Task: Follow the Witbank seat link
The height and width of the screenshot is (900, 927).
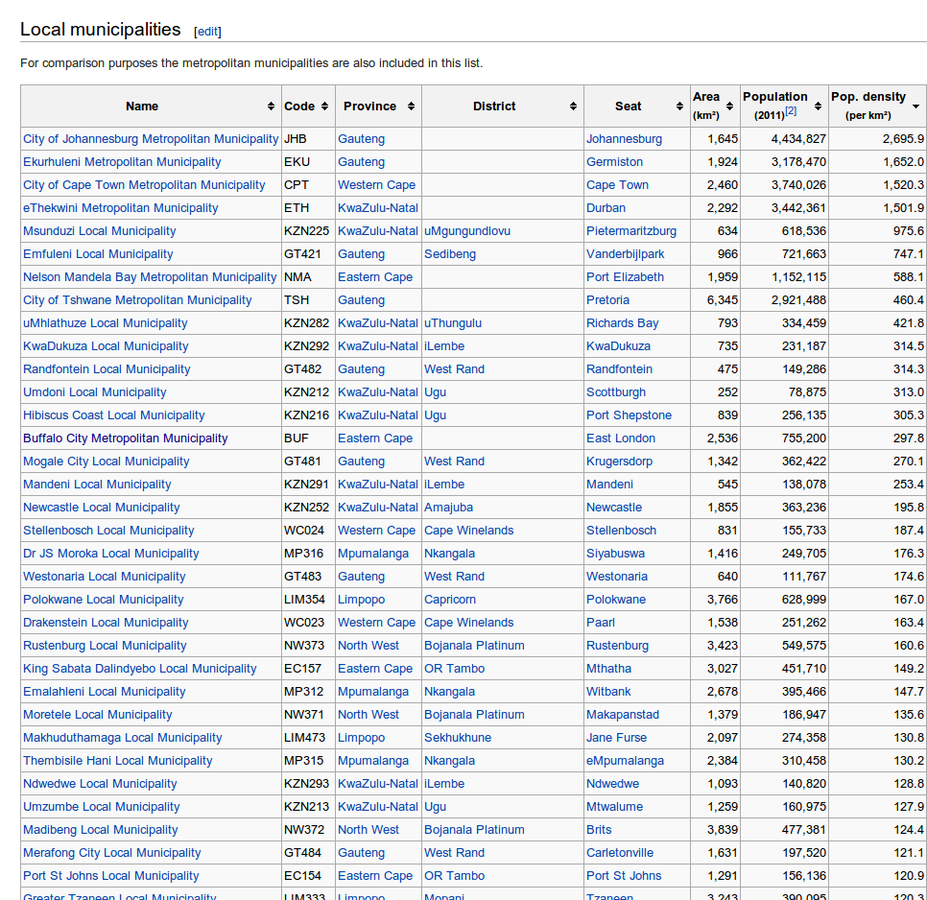Action: 608,692
